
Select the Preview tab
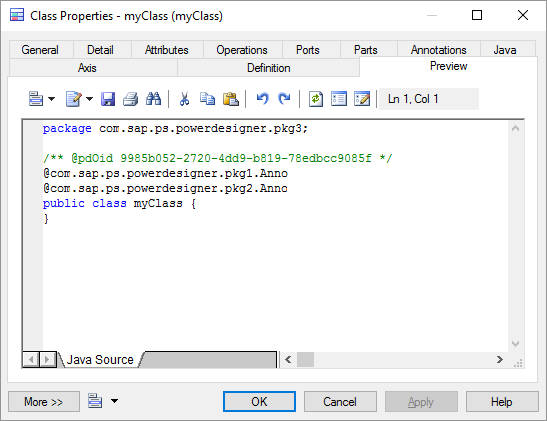[449, 66]
